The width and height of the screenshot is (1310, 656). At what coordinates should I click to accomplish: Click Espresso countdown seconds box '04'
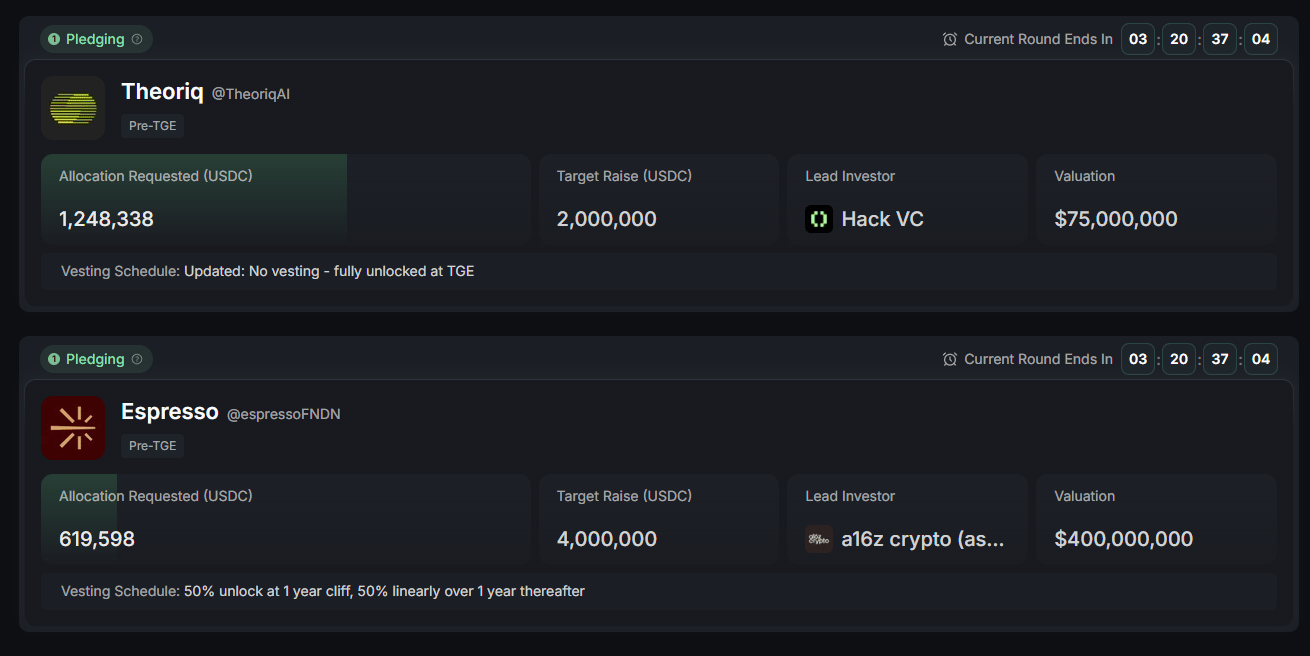click(1261, 360)
